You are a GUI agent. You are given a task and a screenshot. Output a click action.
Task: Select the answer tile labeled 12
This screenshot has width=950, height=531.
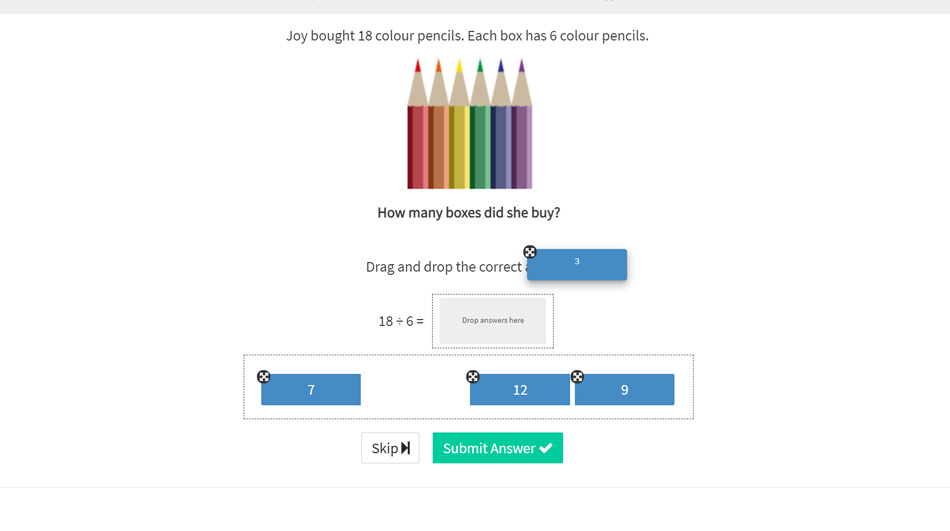click(x=520, y=390)
